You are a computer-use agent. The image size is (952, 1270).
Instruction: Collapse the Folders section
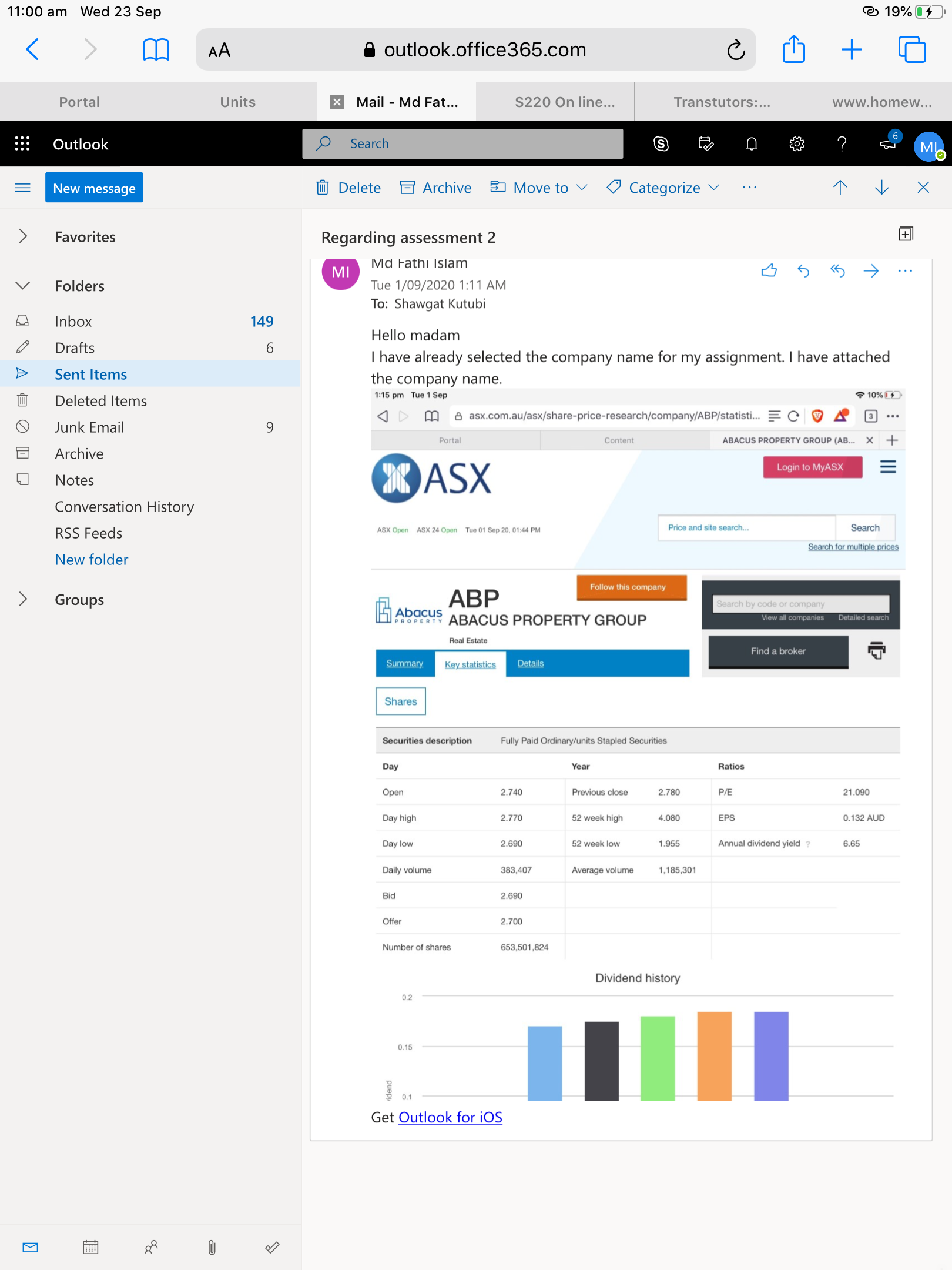coord(23,286)
